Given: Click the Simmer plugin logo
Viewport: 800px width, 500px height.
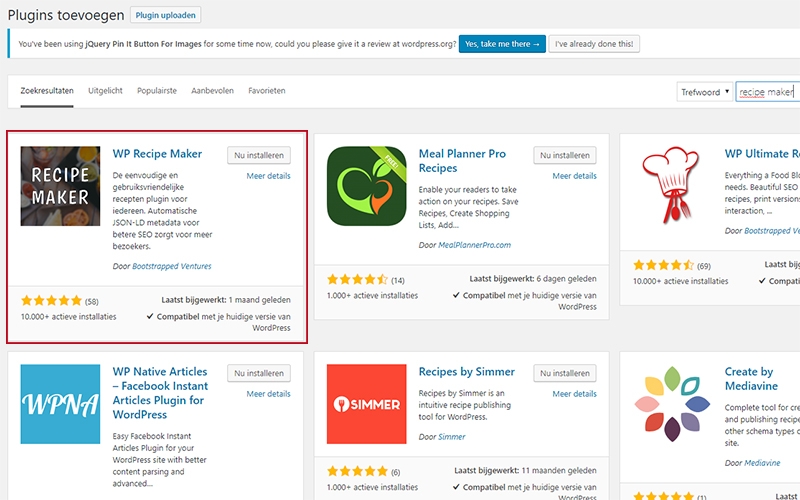Looking at the screenshot, I should tap(366, 404).
